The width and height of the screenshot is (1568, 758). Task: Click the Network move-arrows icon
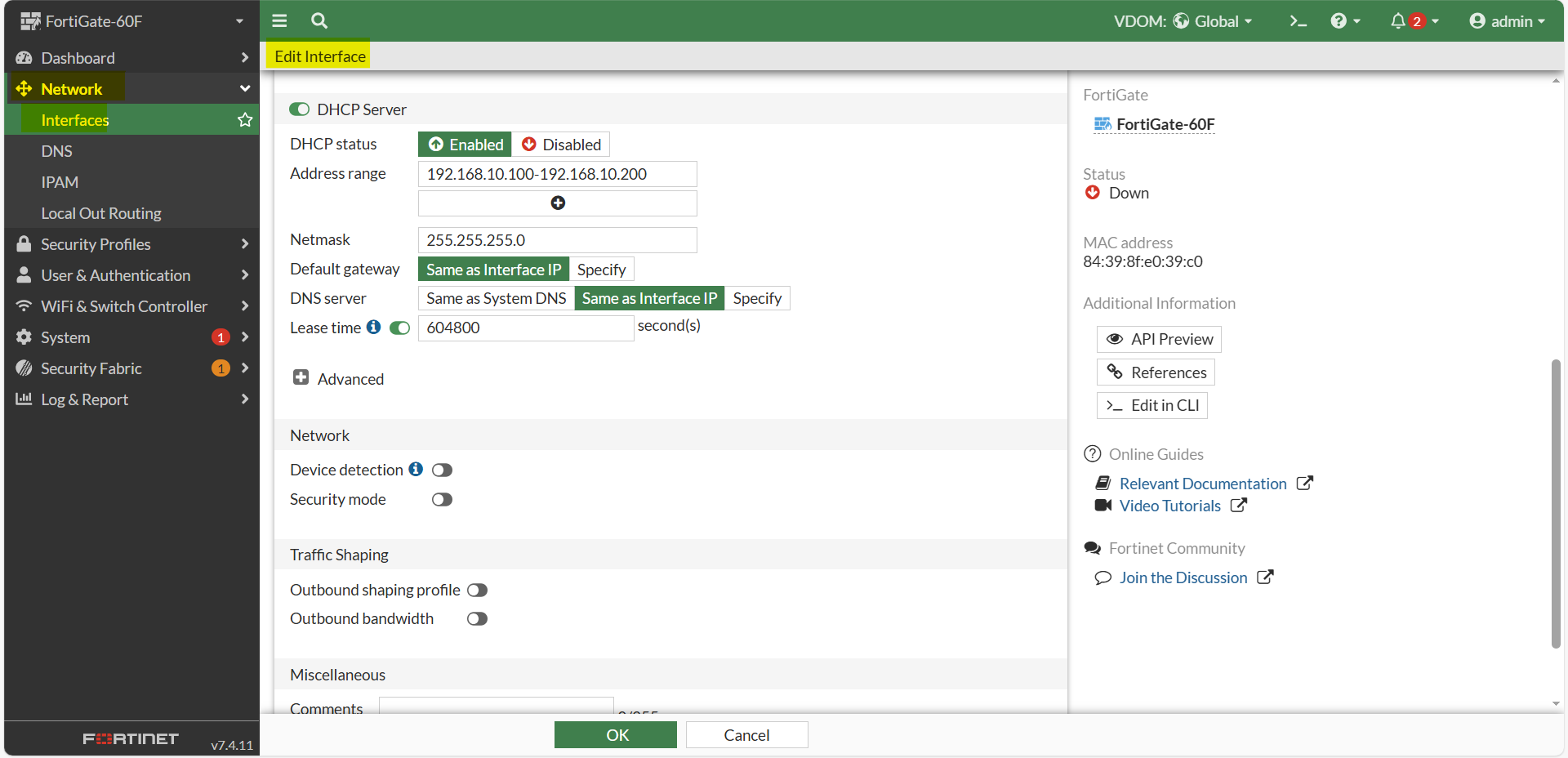pyautogui.click(x=24, y=89)
